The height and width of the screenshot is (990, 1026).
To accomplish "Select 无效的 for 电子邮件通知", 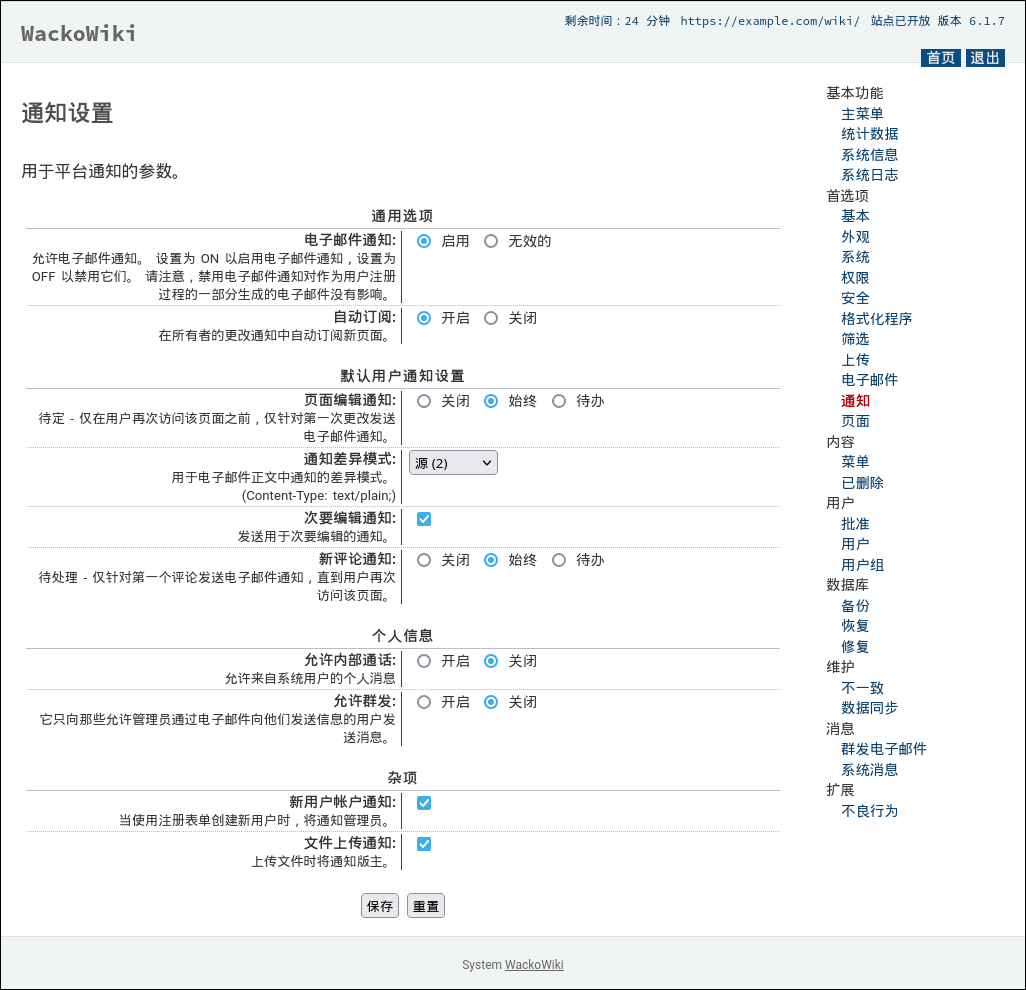I will click(x=491, y=241).
